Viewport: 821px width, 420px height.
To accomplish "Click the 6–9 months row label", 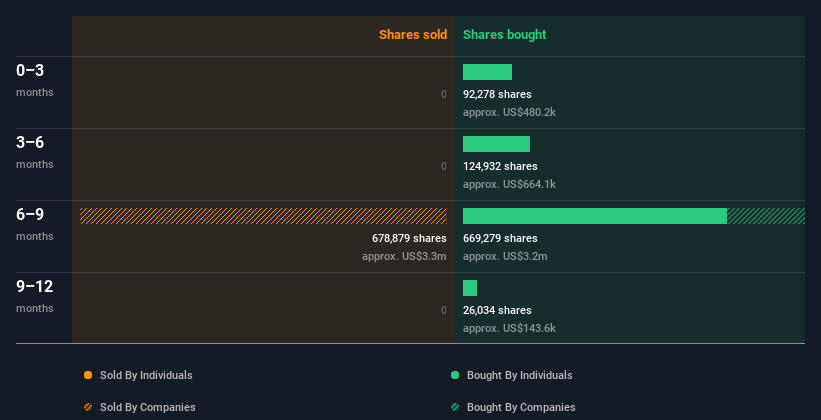I will 35,224.
